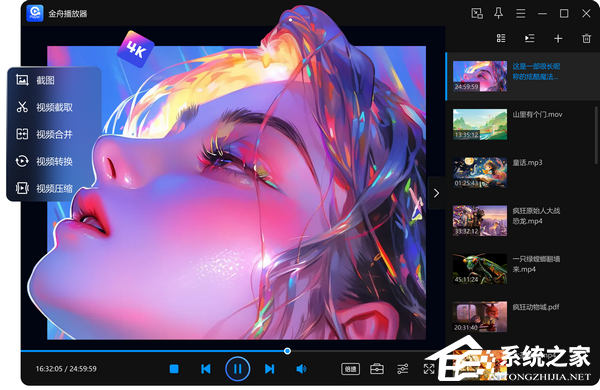Play the 童话.mp3 thumbnail
Image resolution: width=600 pixels, height=390 pixels.
[480, 172]
